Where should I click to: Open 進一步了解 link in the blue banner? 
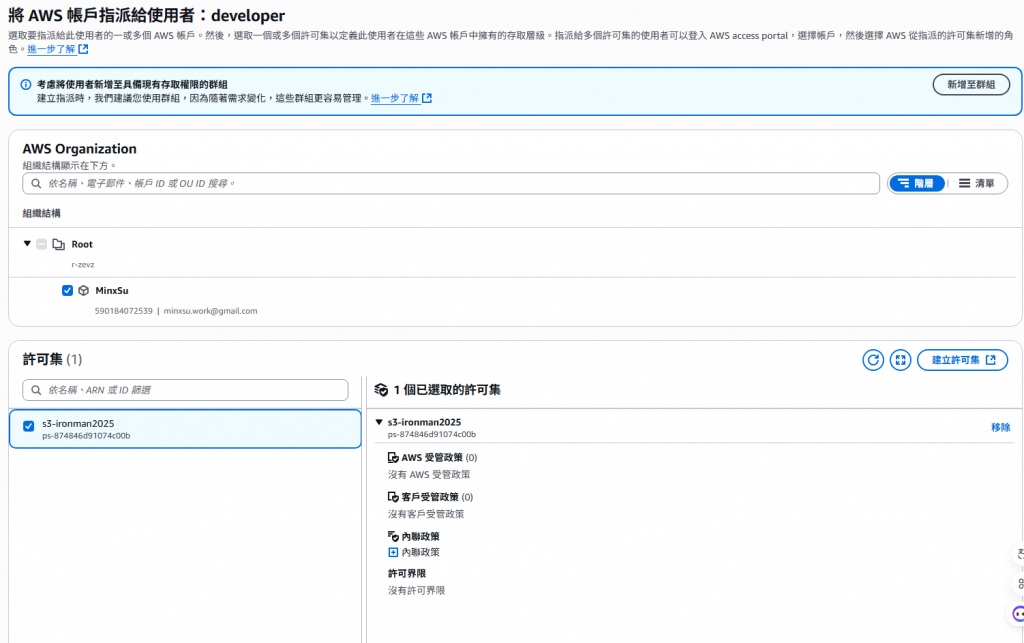tap(401, 98)
